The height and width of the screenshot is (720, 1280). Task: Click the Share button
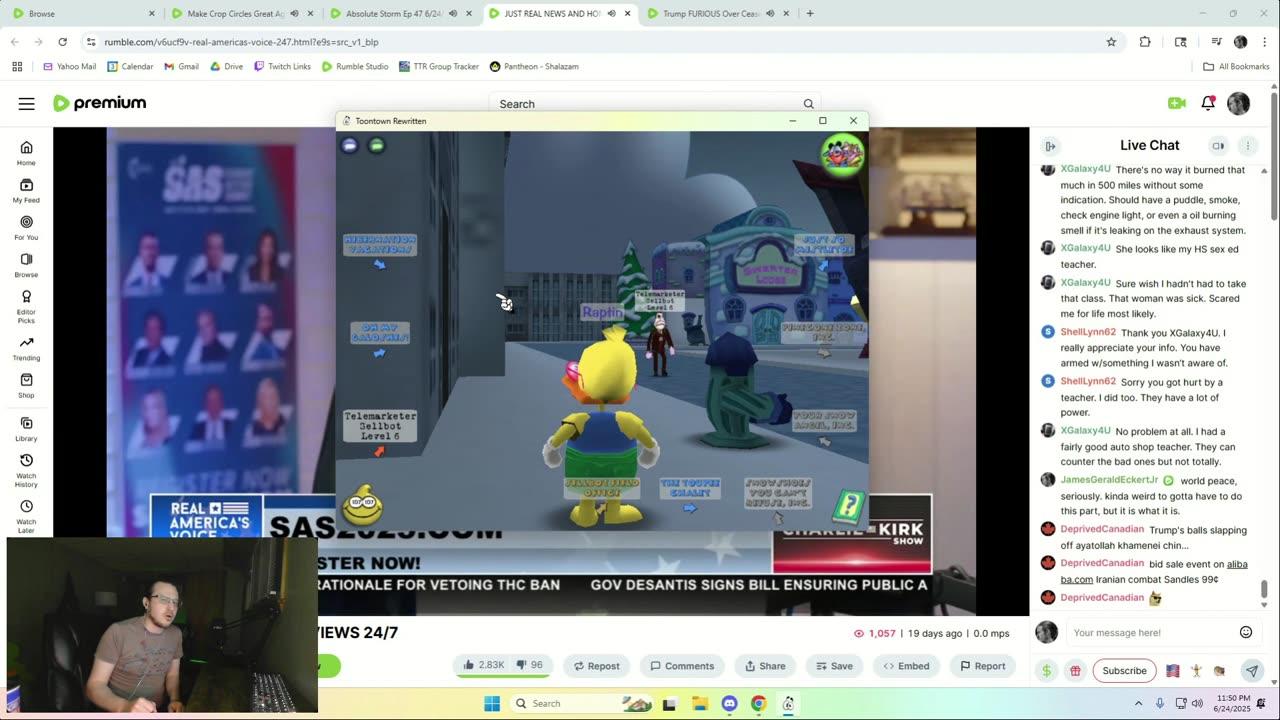[x=765, y=666]
